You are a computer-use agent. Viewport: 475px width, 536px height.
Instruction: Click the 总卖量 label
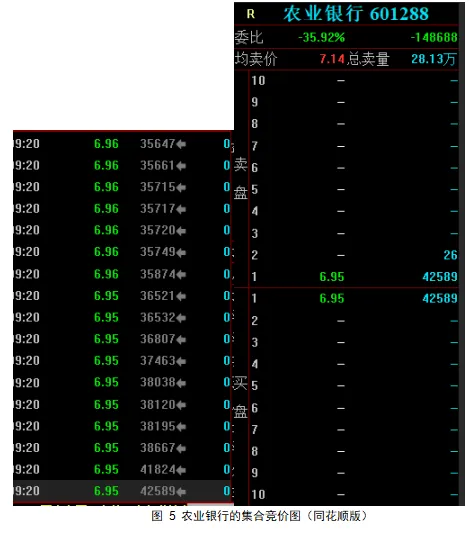tap(368, 59)
